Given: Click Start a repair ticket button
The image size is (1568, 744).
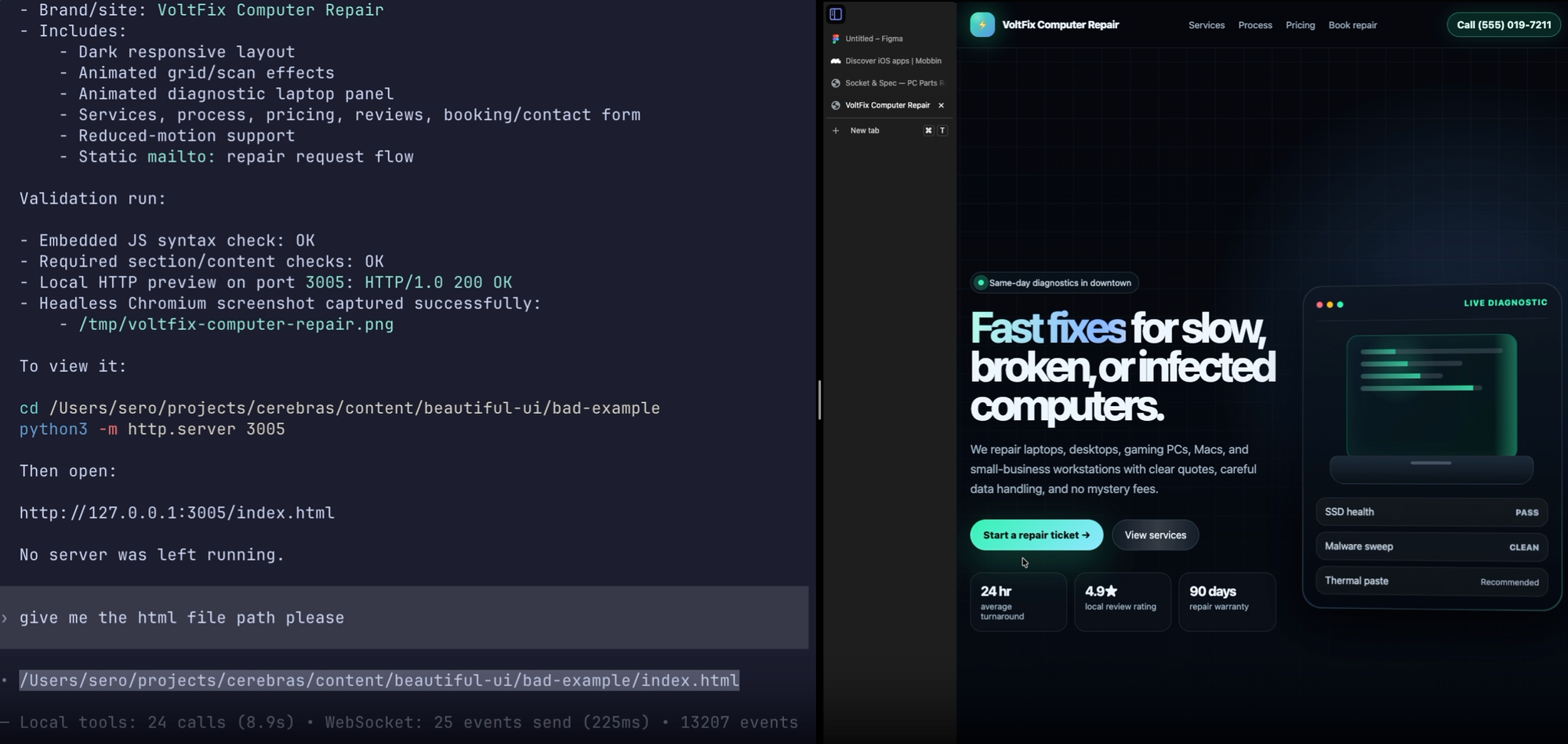Looking at the screenshot, I should pos(1036,535).
